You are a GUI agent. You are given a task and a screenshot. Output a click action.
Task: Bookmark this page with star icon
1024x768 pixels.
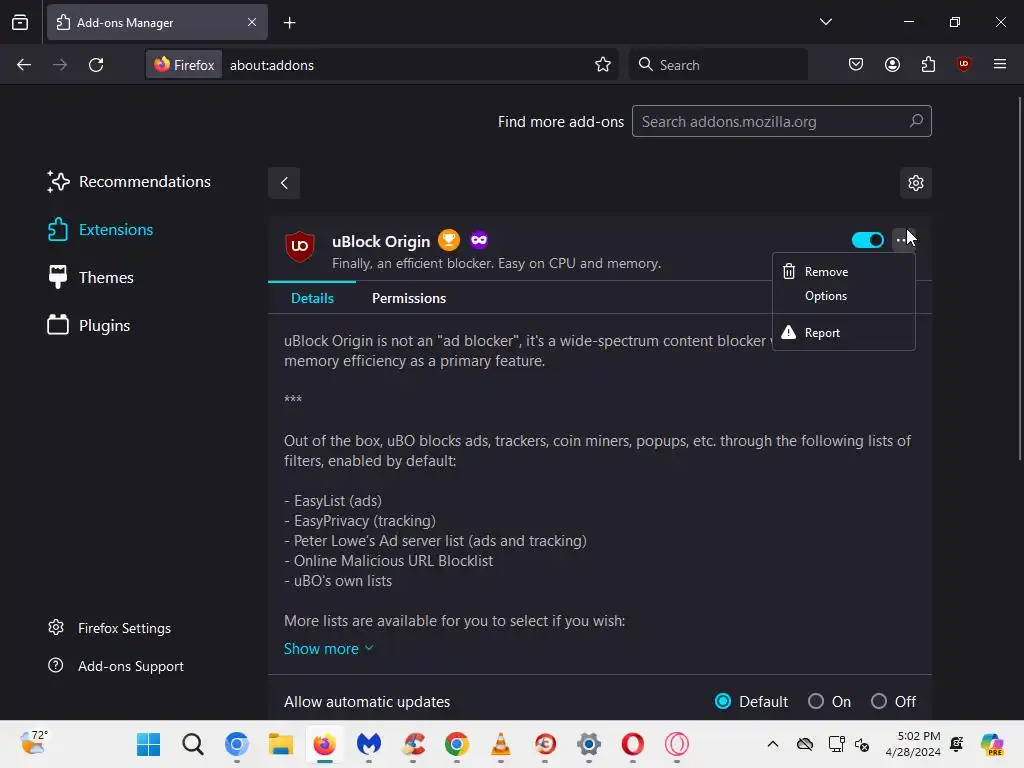[602, 65]
